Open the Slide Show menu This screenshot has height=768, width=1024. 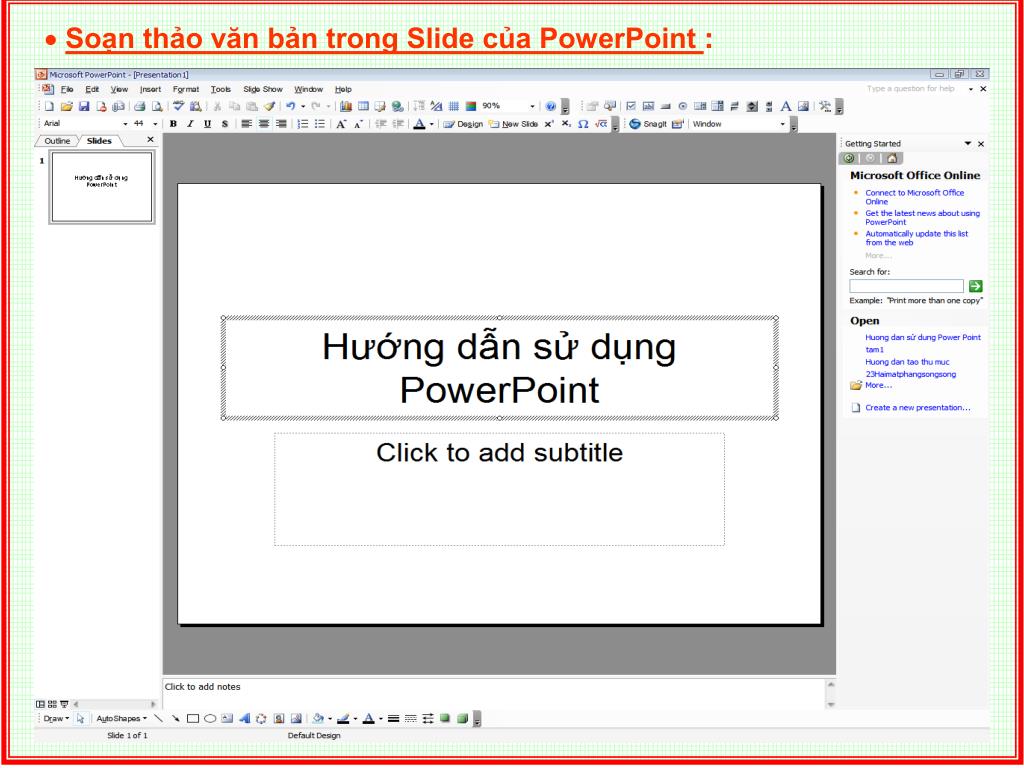point(263,89)
